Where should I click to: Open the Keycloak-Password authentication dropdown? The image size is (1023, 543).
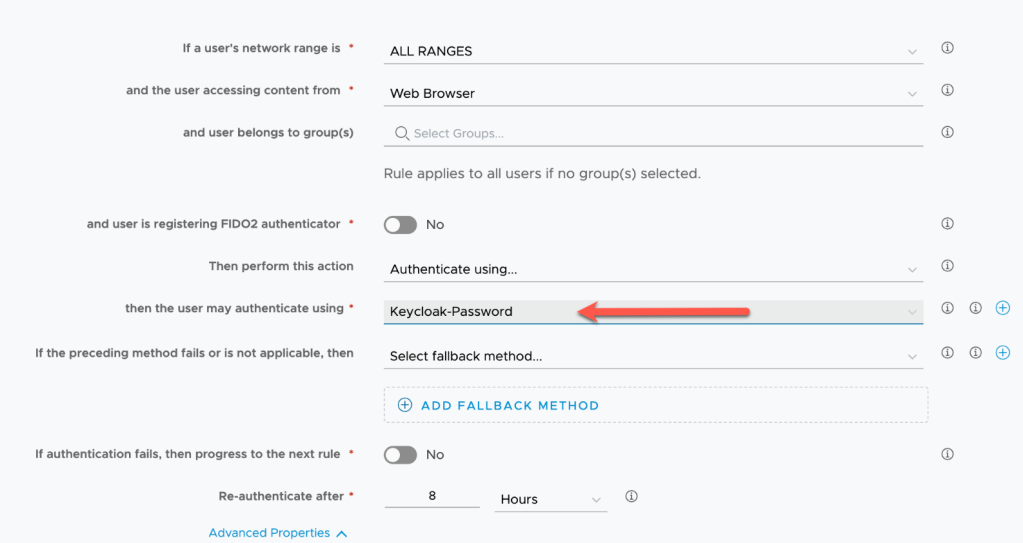pyautogui.click(x=653, y=311)
